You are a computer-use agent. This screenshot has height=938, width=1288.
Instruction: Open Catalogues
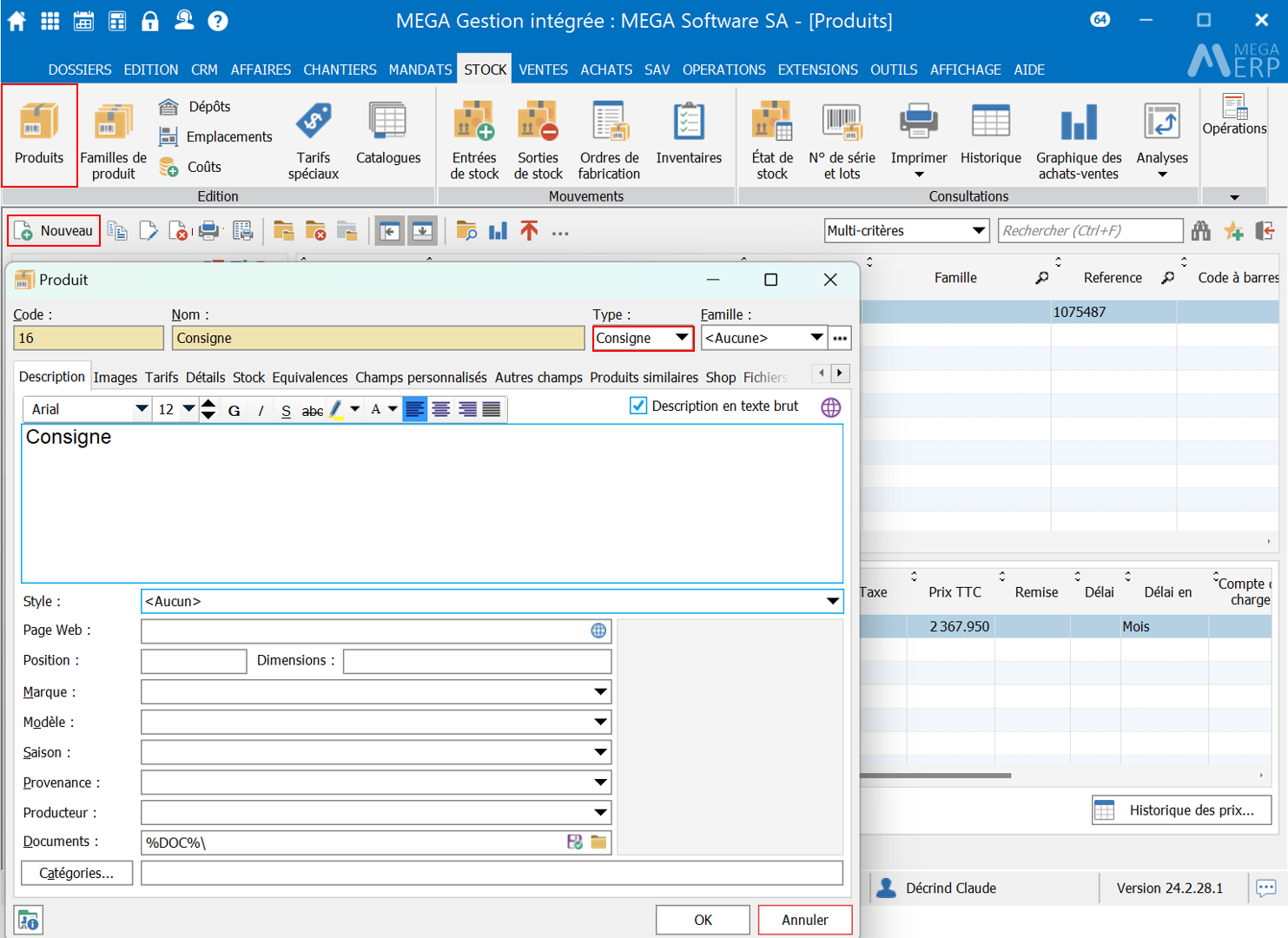pos(388,134)
